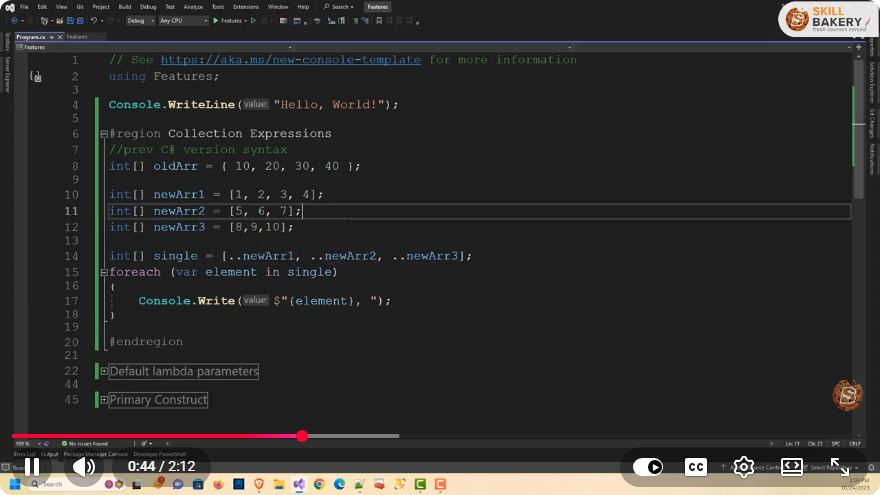Image resolution: width=880 pixels, height=495 pixels.
Task: Collapse the foreach block
Action: click(x=104, y=273)
